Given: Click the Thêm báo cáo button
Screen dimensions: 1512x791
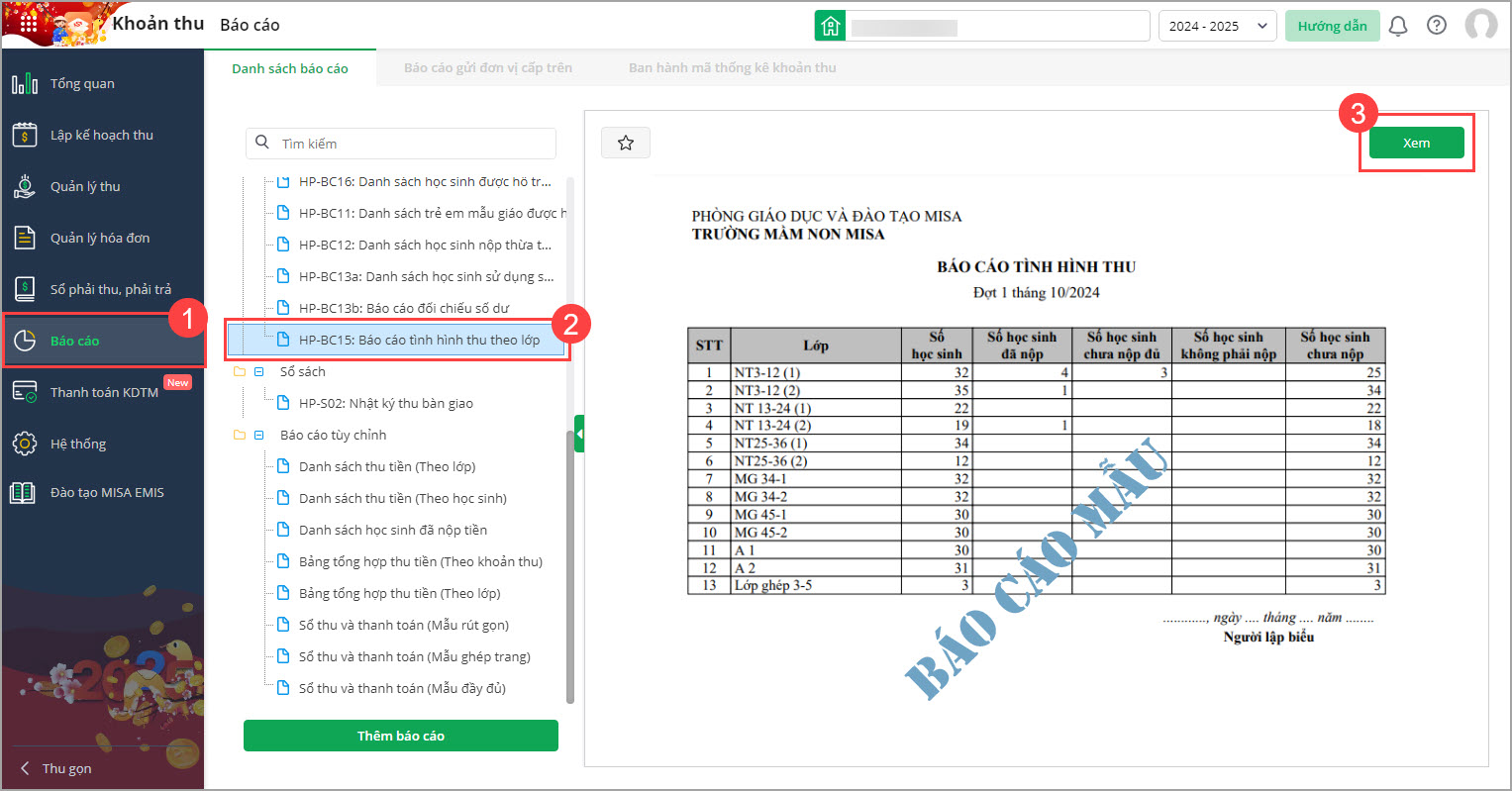Looking at the screenshot, I should (401, 736).
